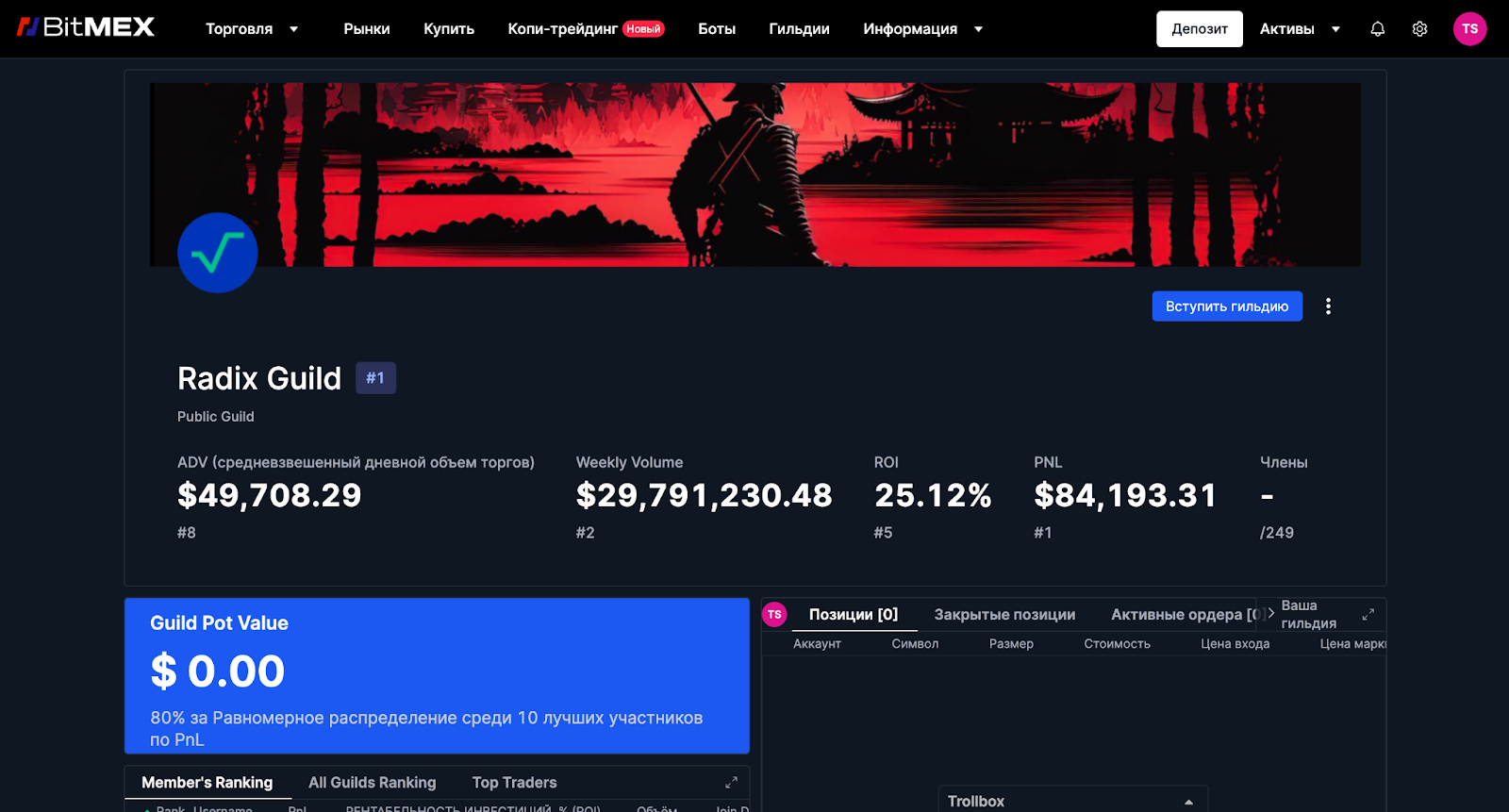1509x812 pixels.
Task: Click the #5 ROI rank text
Action: 883,533
